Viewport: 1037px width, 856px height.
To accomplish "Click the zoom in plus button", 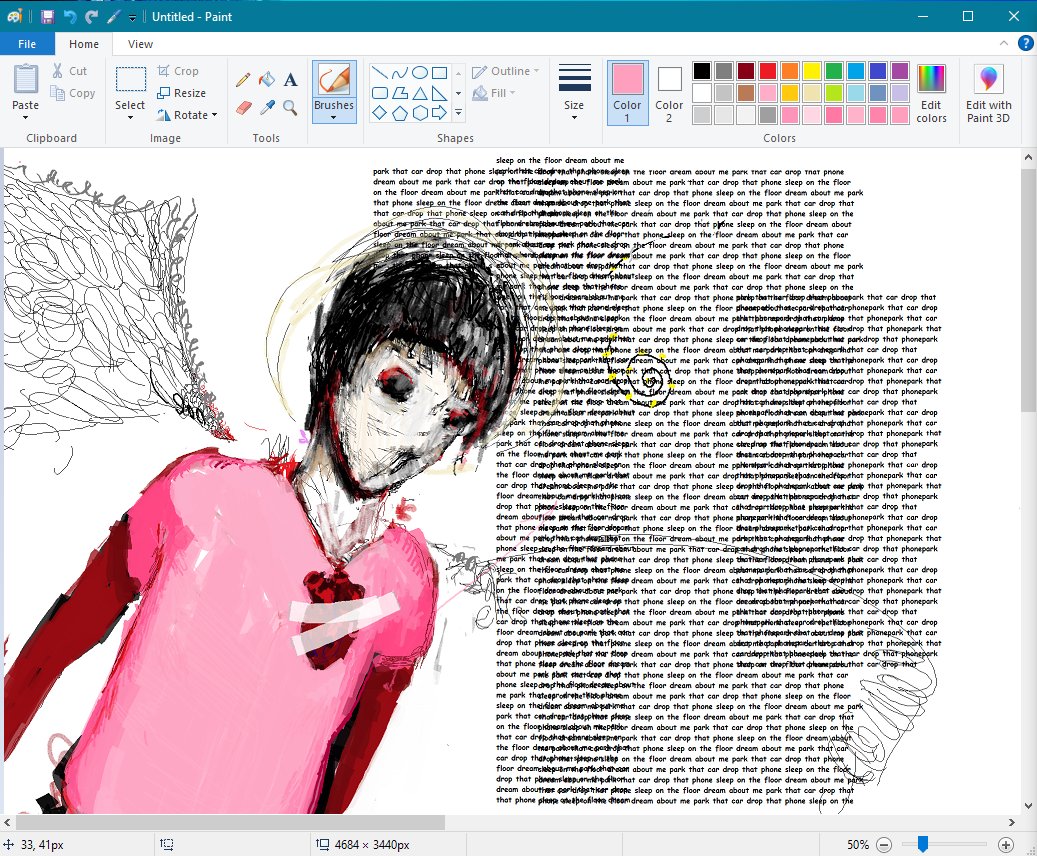I will coord(1005,845).
